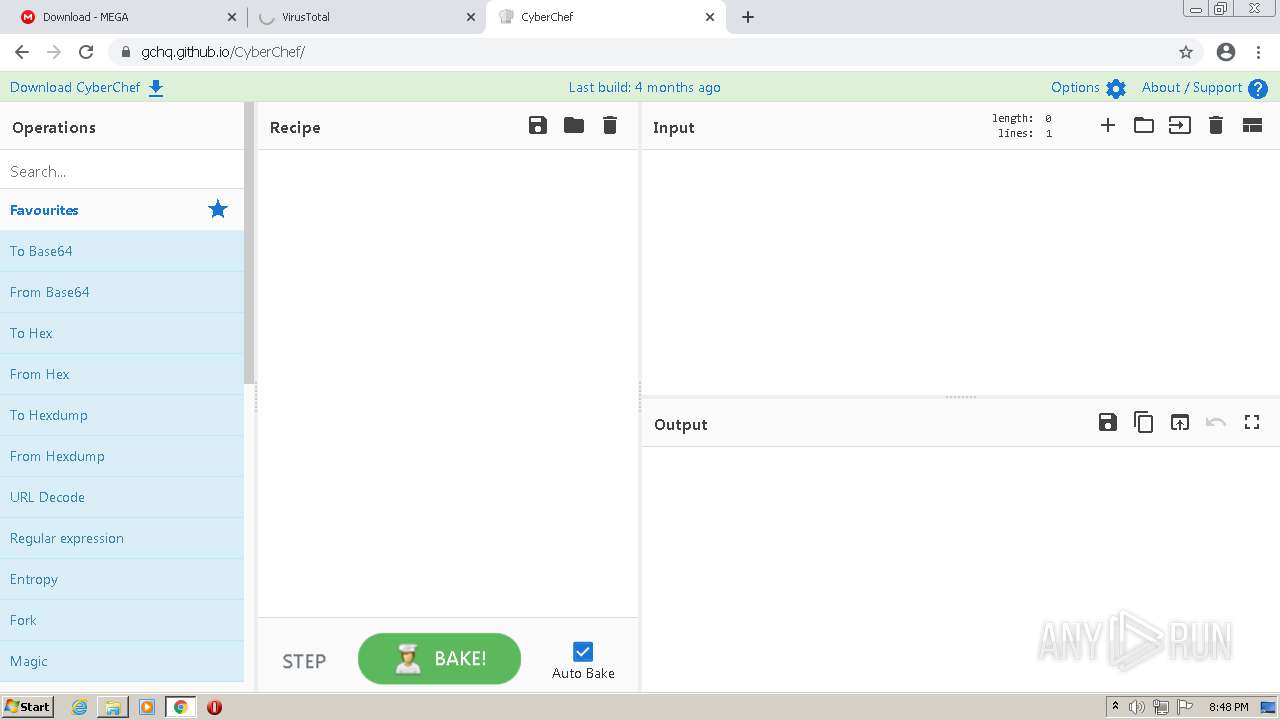Select Regular expression operation

click(122, 538)
